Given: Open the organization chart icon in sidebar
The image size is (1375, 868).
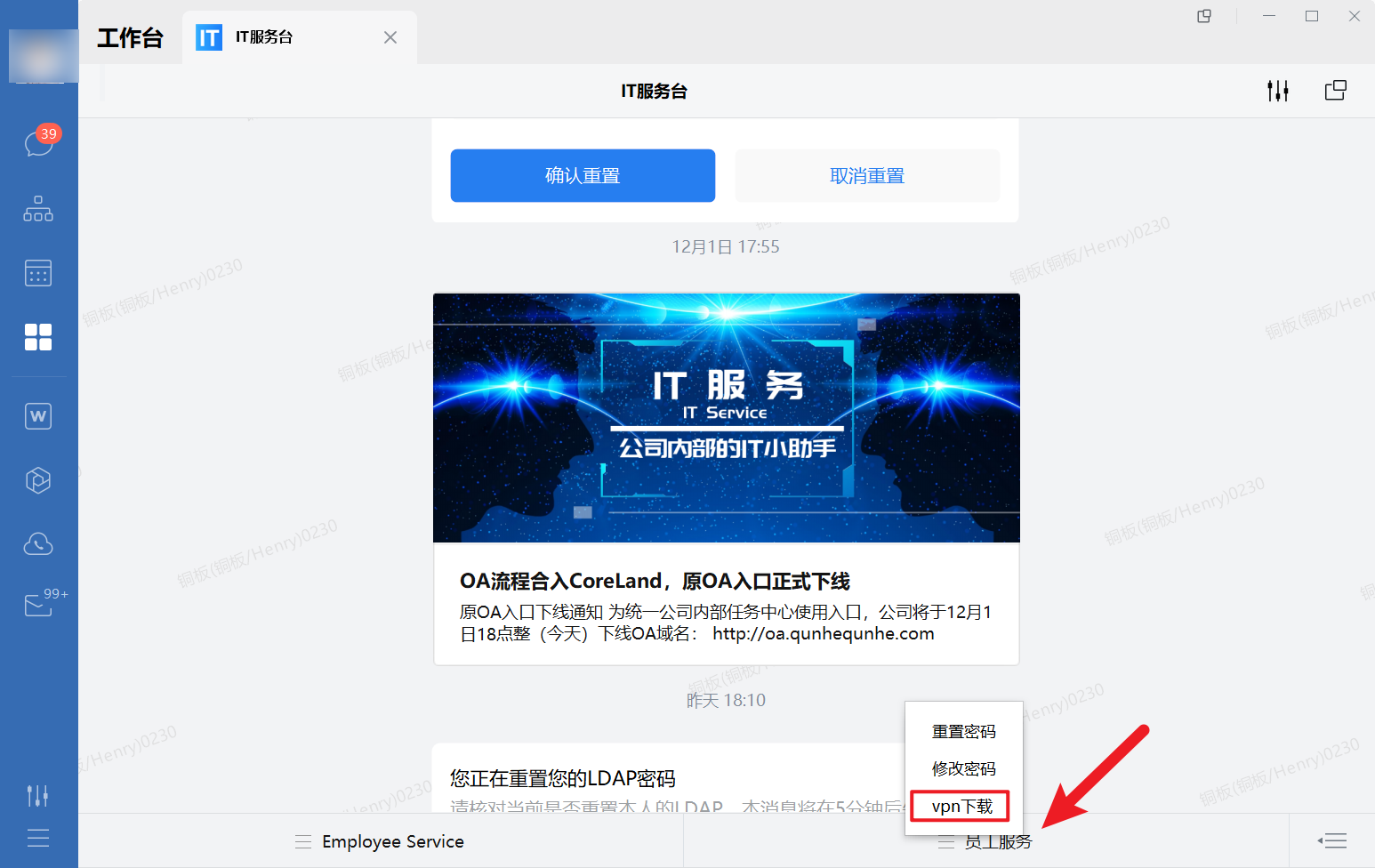Looking at the screenshot, I should click(38, 209).
